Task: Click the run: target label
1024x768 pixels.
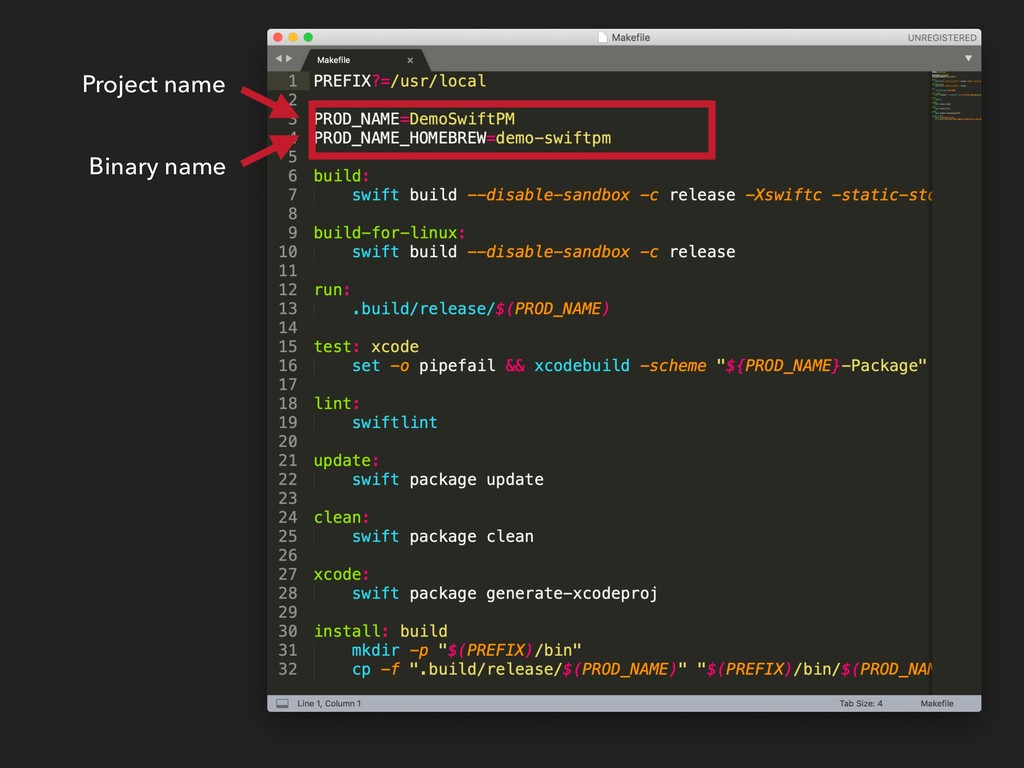Action: click(x=332, y=290)
